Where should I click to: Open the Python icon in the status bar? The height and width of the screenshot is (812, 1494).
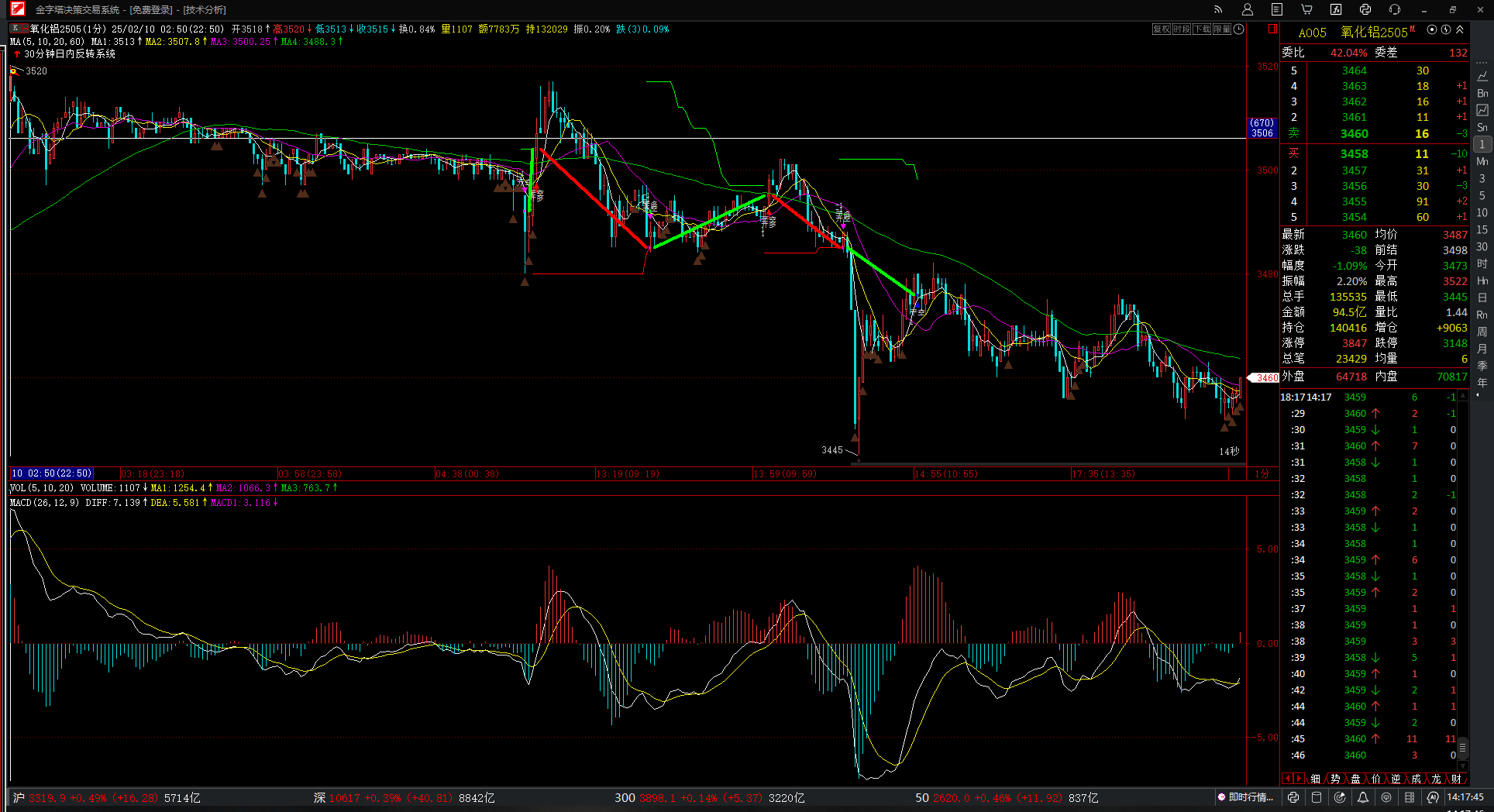pyautogui.click(x=1293, y=797)
